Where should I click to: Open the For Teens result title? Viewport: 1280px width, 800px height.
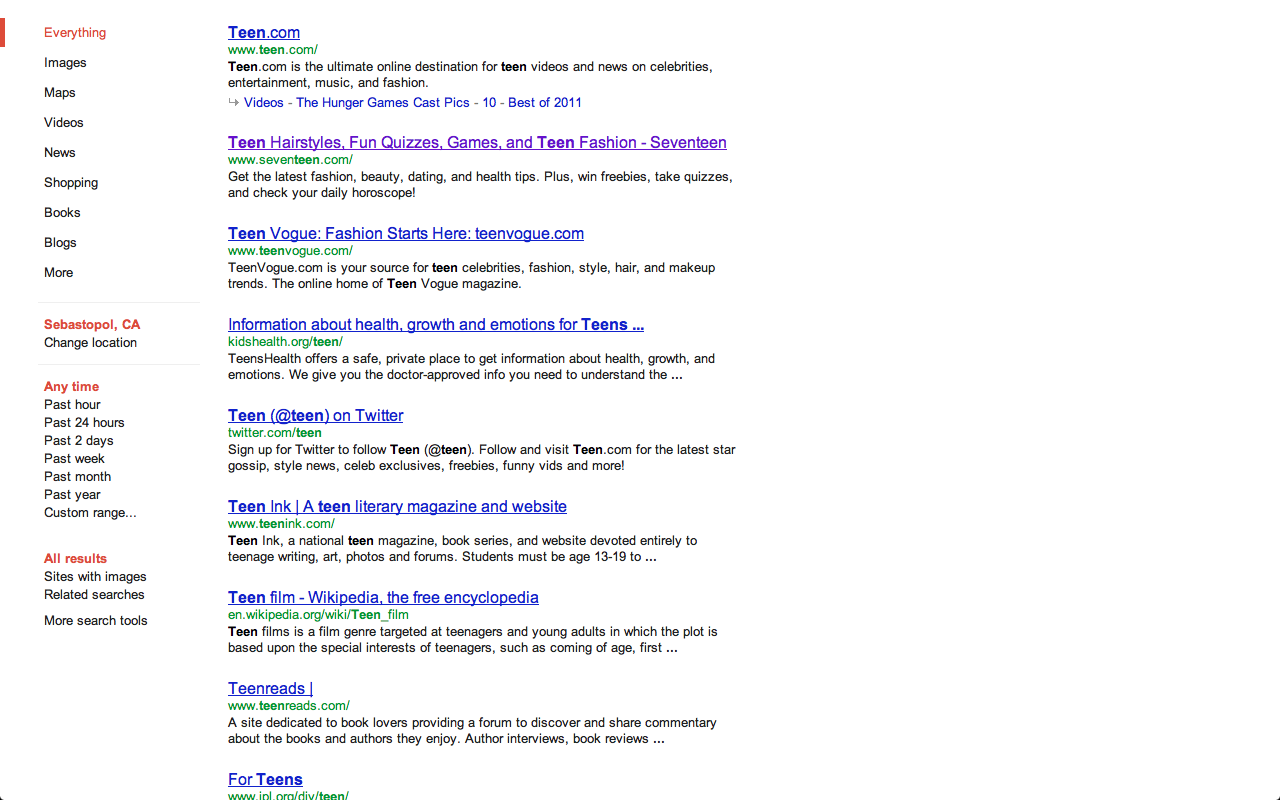(265, 780)
